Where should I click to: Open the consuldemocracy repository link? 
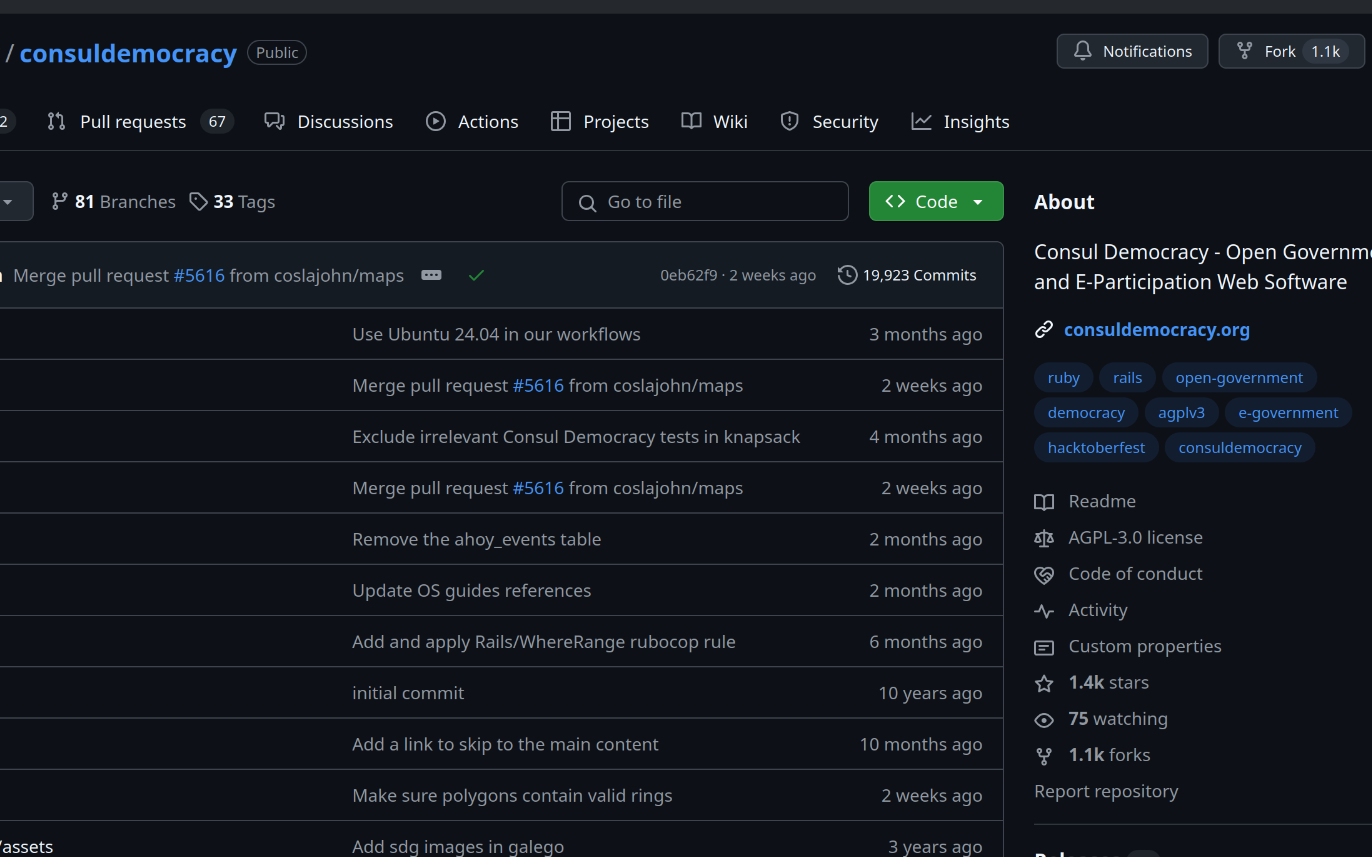(x=128, y=53)
